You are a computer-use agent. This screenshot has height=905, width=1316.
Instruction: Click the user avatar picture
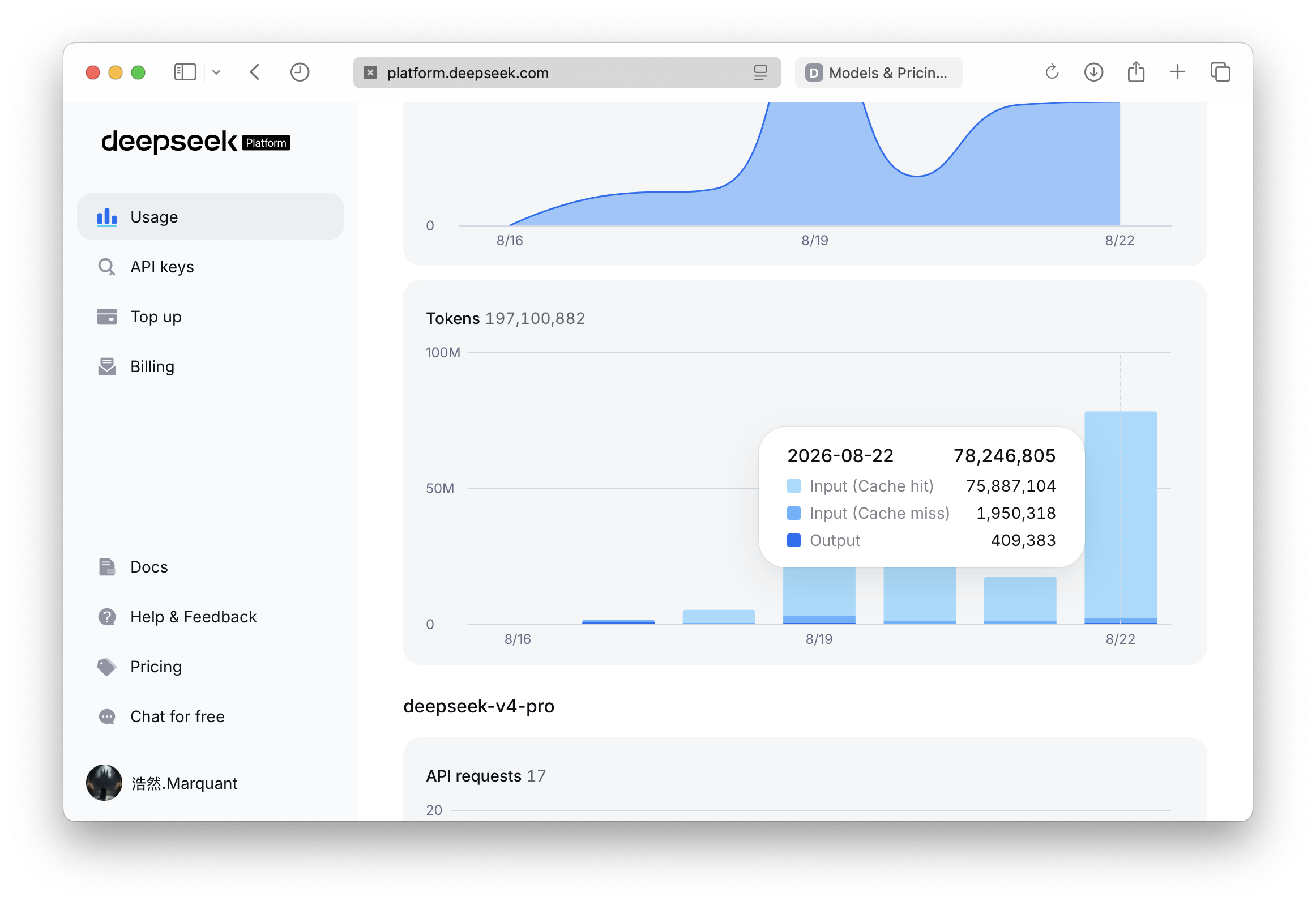coord(104,783)
